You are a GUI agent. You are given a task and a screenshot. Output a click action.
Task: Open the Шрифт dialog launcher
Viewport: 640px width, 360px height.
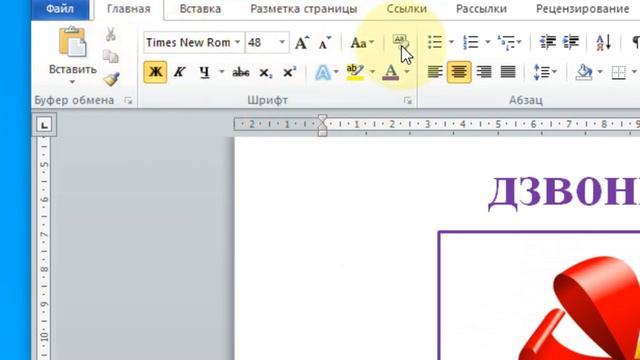point(407,100)
